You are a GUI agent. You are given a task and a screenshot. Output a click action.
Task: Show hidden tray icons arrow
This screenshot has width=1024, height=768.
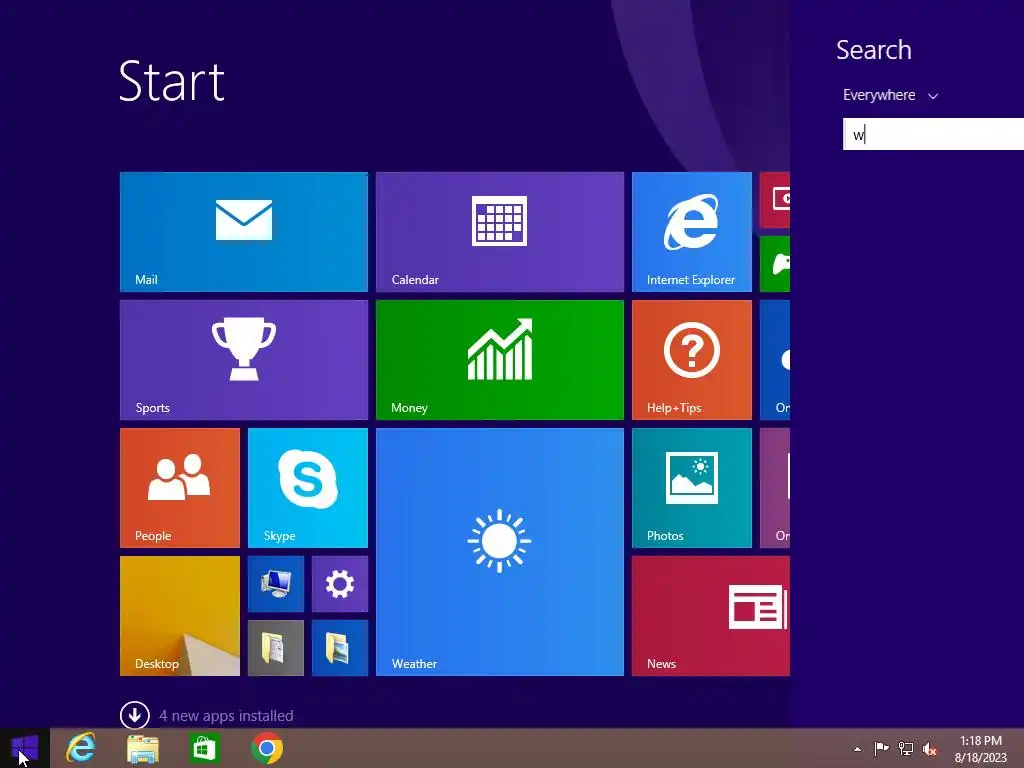coord(857,749)
